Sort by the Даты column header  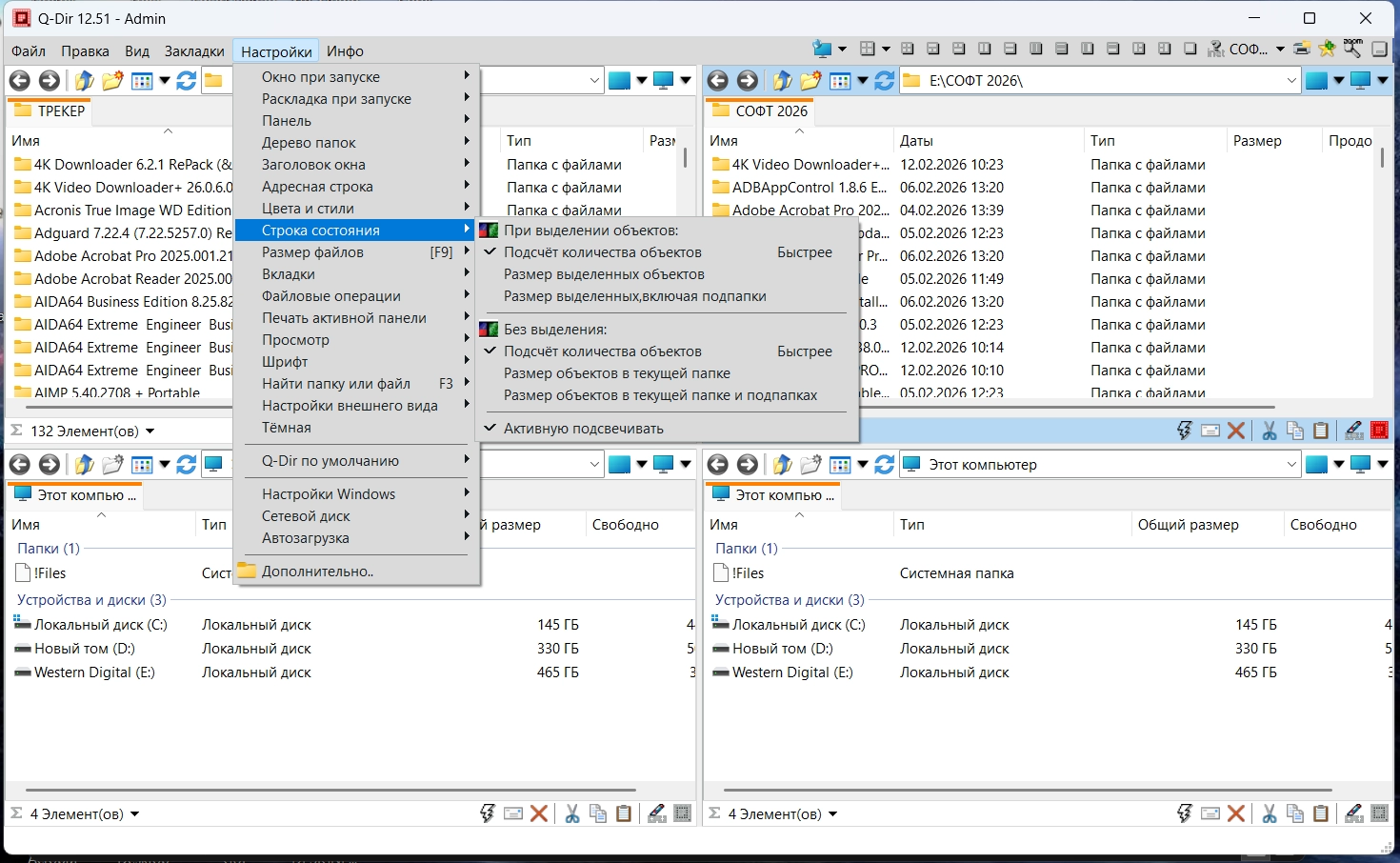tap(916, 141)
